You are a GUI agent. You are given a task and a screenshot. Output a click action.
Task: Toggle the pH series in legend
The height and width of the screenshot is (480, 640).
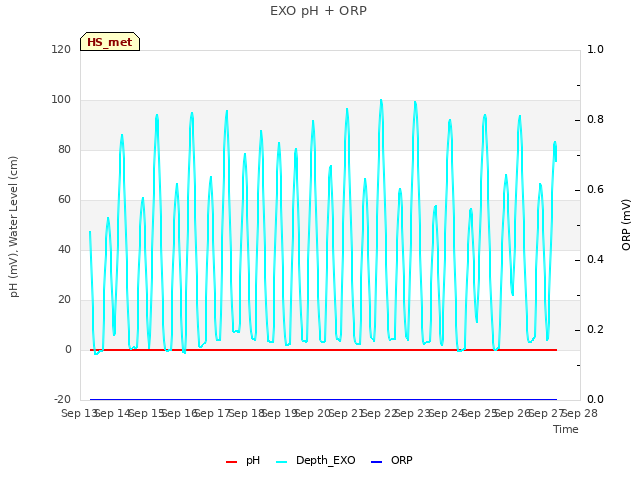(x=243, y=460)
